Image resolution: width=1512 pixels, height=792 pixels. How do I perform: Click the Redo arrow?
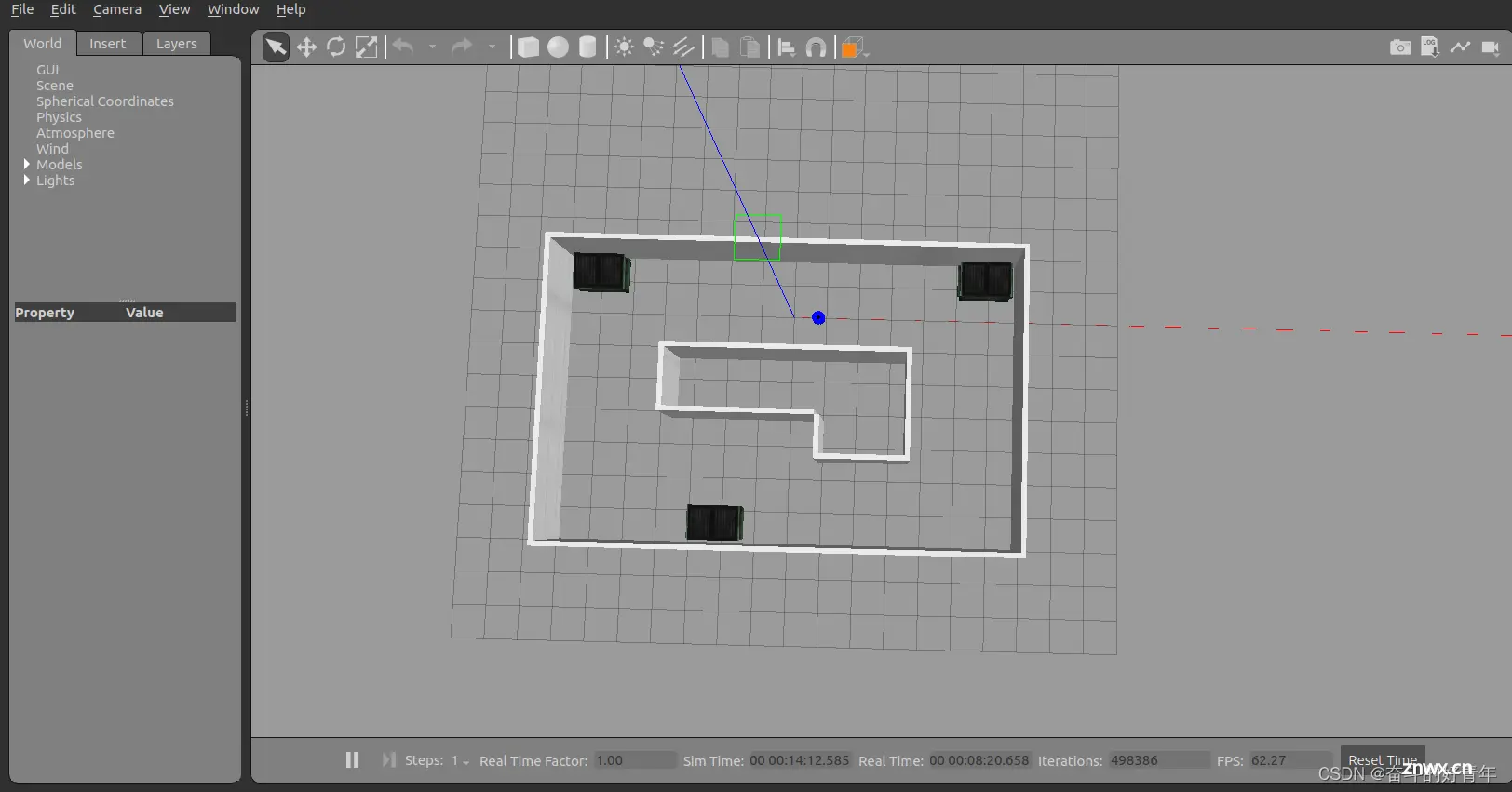(462, 46)
